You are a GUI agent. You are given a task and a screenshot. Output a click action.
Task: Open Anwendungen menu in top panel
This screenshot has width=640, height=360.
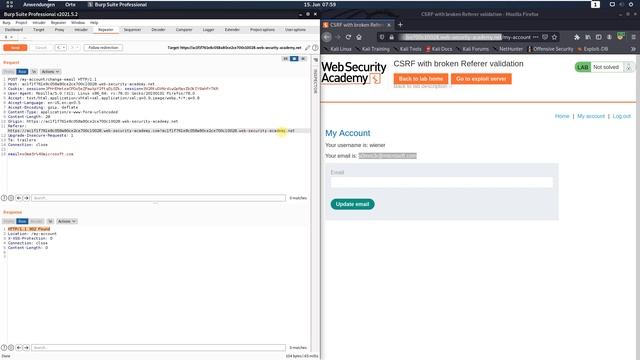[39, 4]
